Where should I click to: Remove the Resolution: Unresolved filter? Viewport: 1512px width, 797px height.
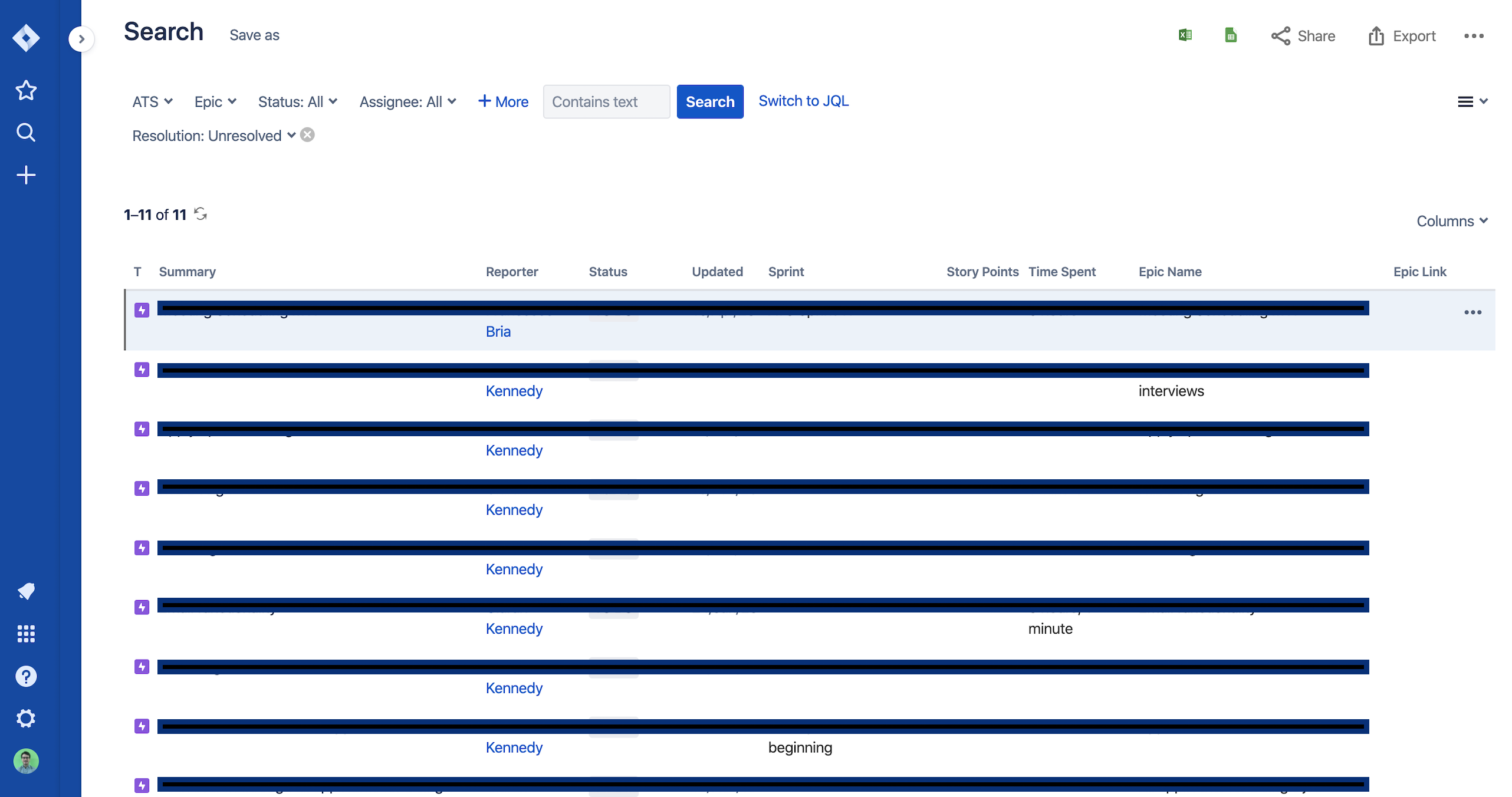(x=307, y=135)
